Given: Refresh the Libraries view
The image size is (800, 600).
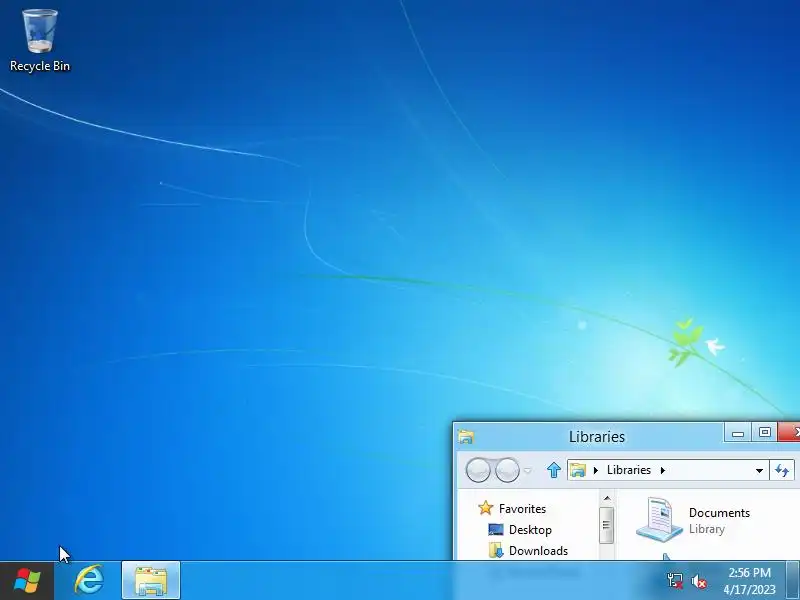Looking at the screenshot, I should (782, 470).
